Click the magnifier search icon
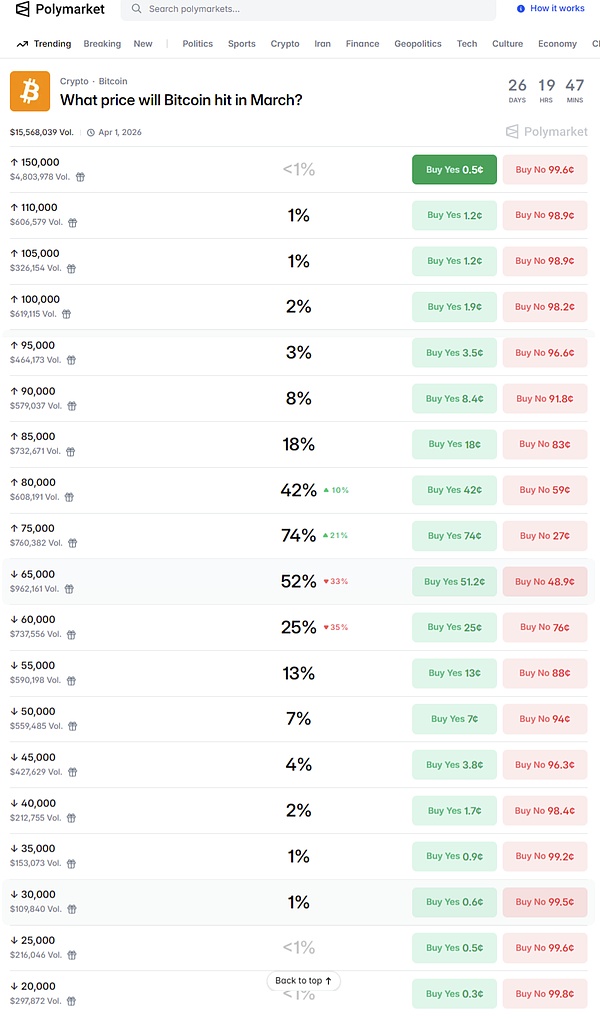The width and height of the screenshot is (600, 1018). [136, 9]
